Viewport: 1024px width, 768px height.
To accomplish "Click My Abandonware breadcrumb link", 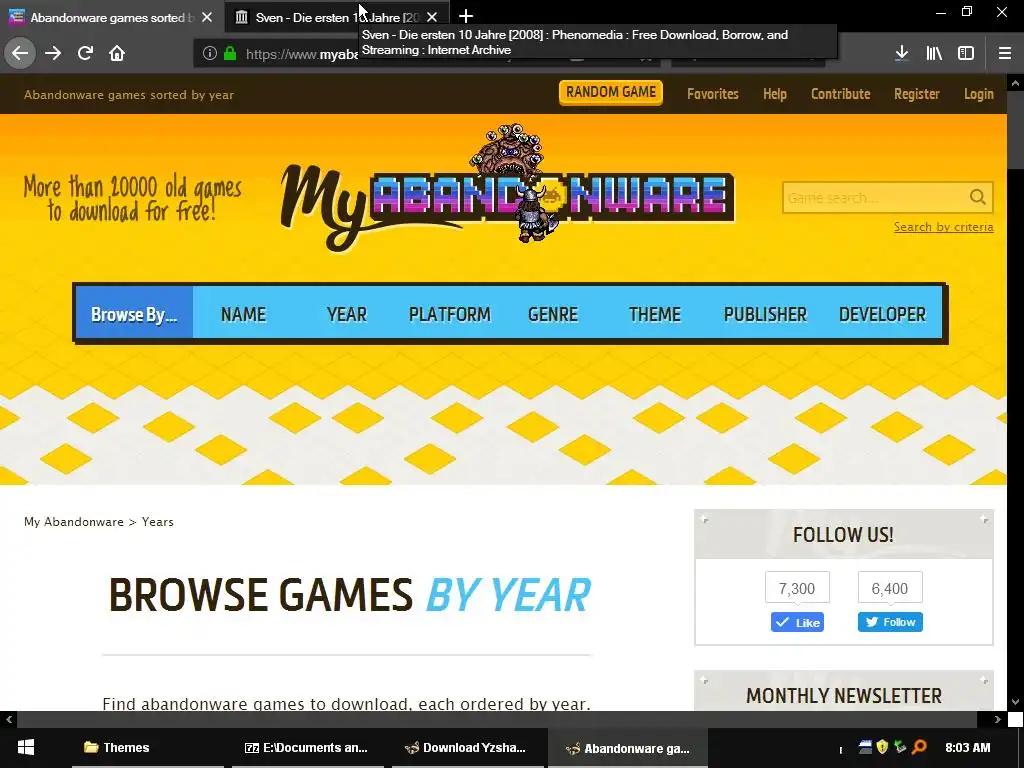I will point(74,522).
